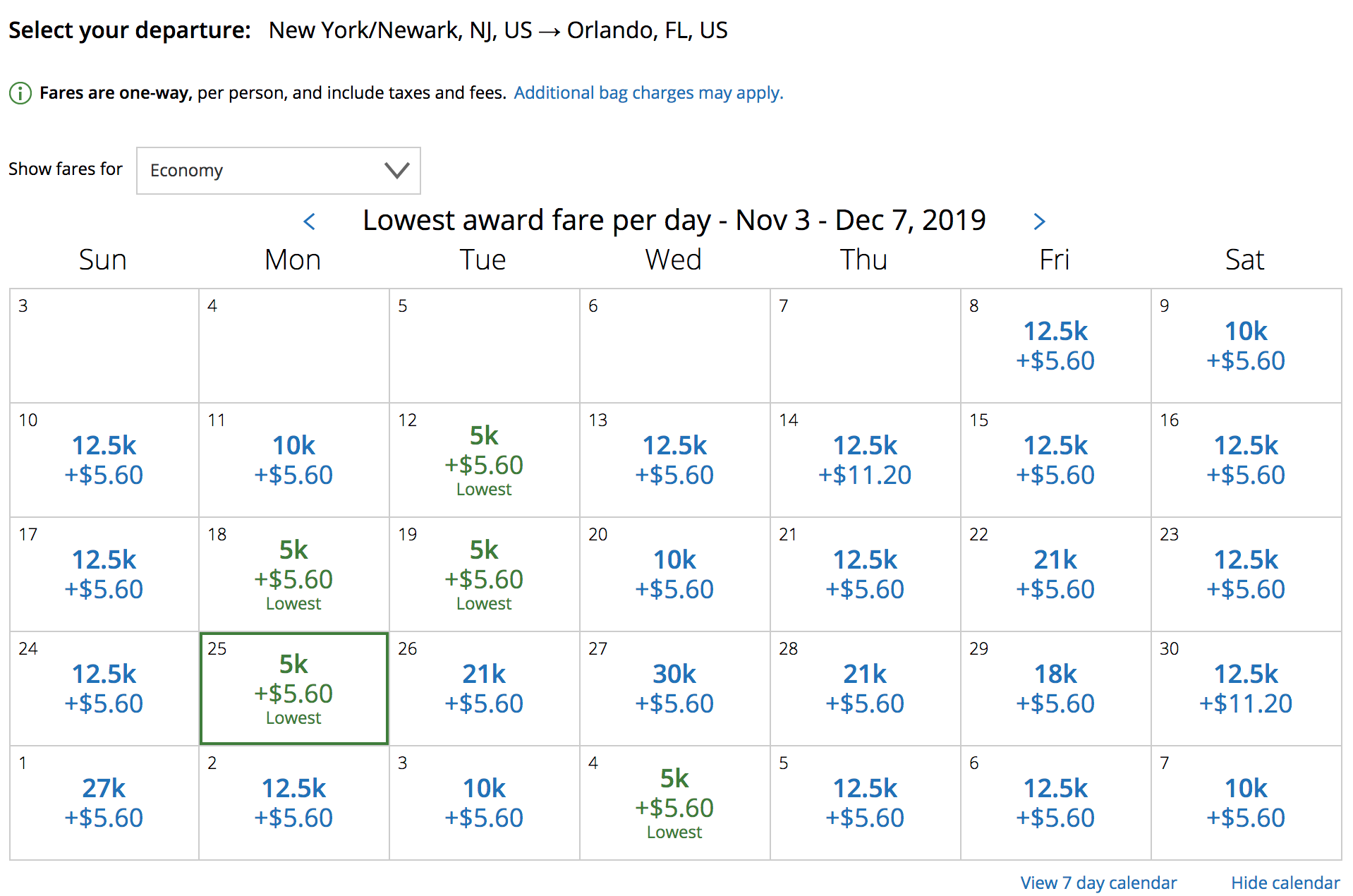Switch to View 7 day calendar

[1098, 883]
